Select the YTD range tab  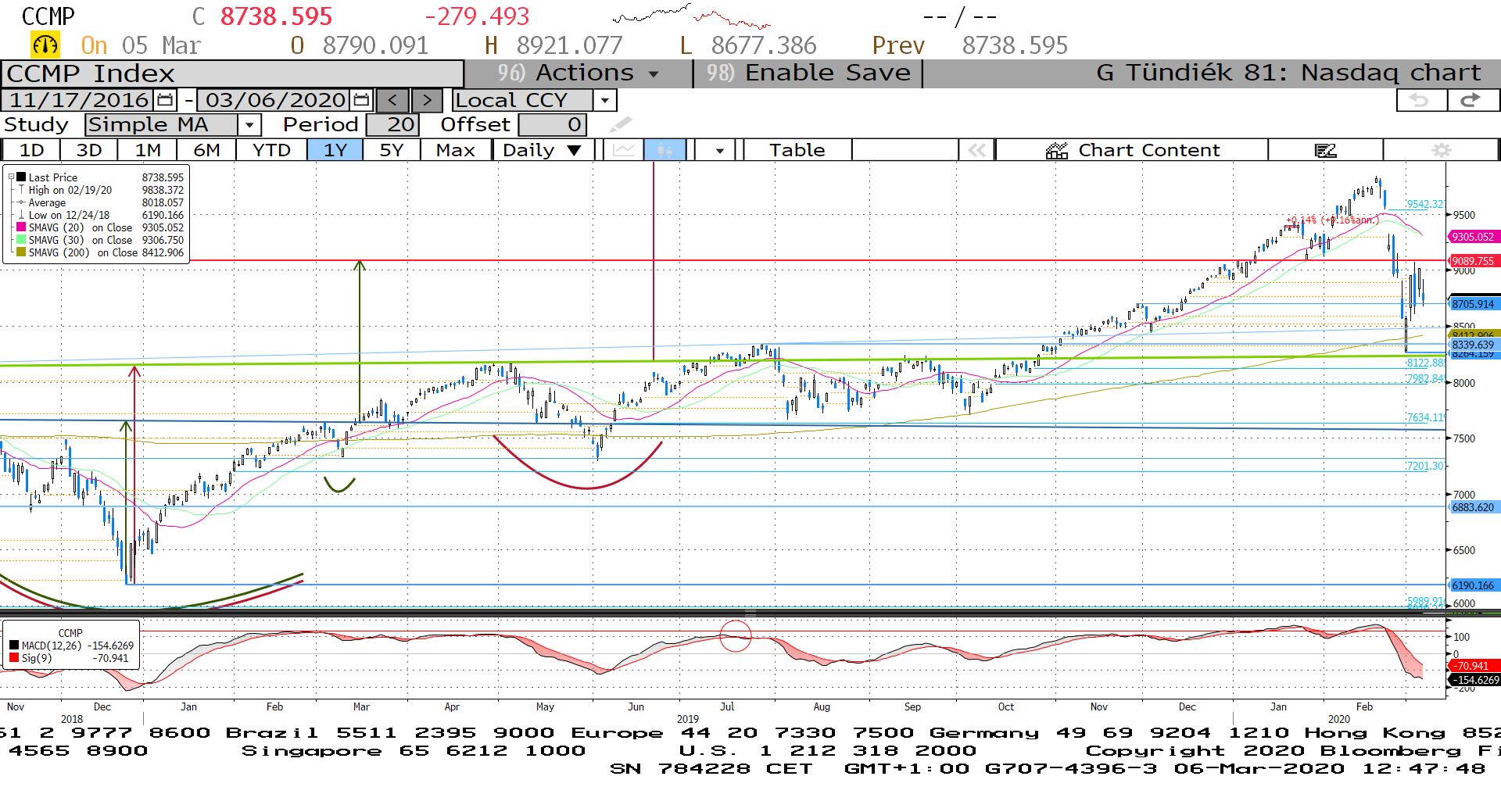coord(271,150)
